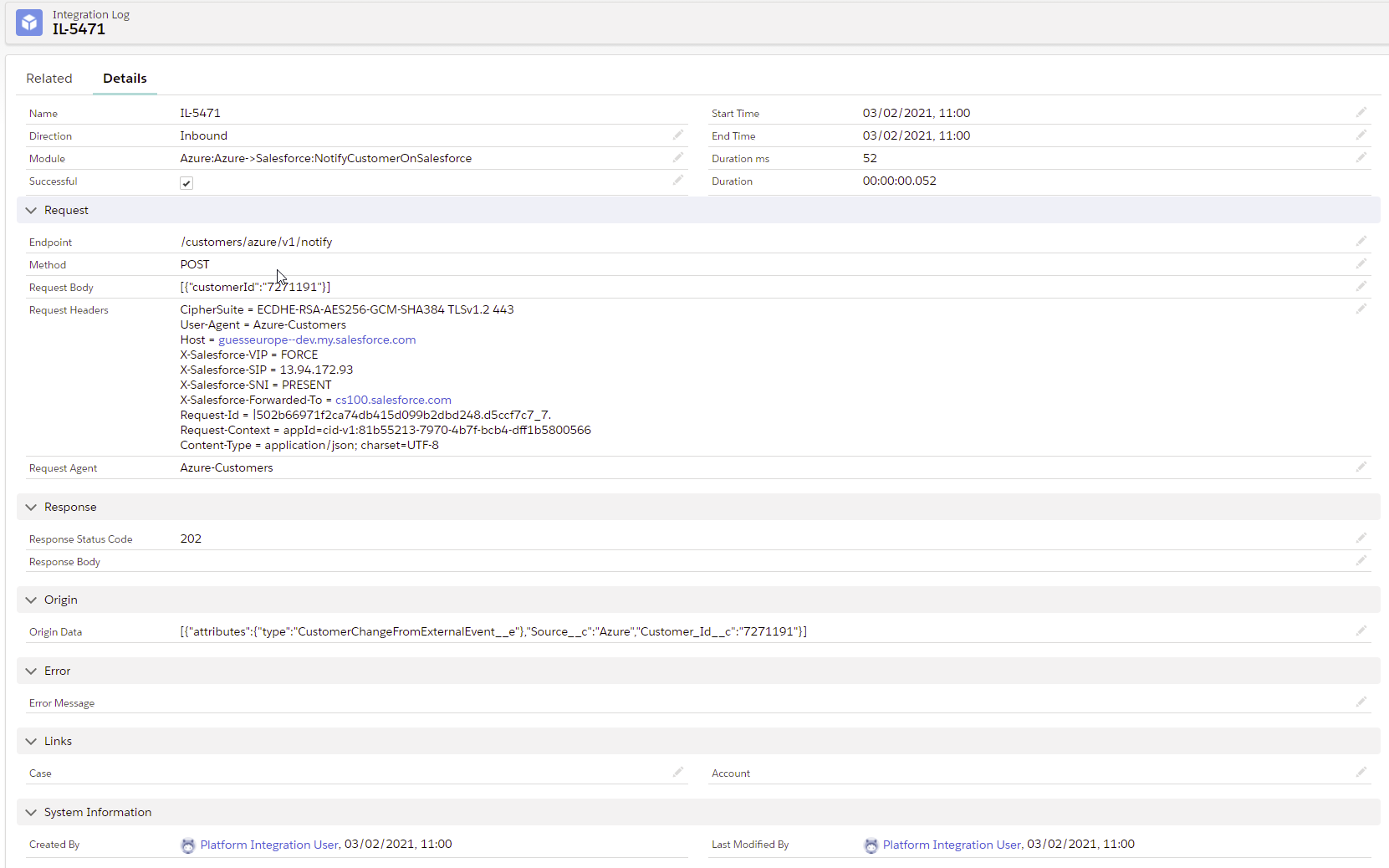Click the Content-Type header line
This screenshot has width=1389, height=868.
click(x=309, y=445)
